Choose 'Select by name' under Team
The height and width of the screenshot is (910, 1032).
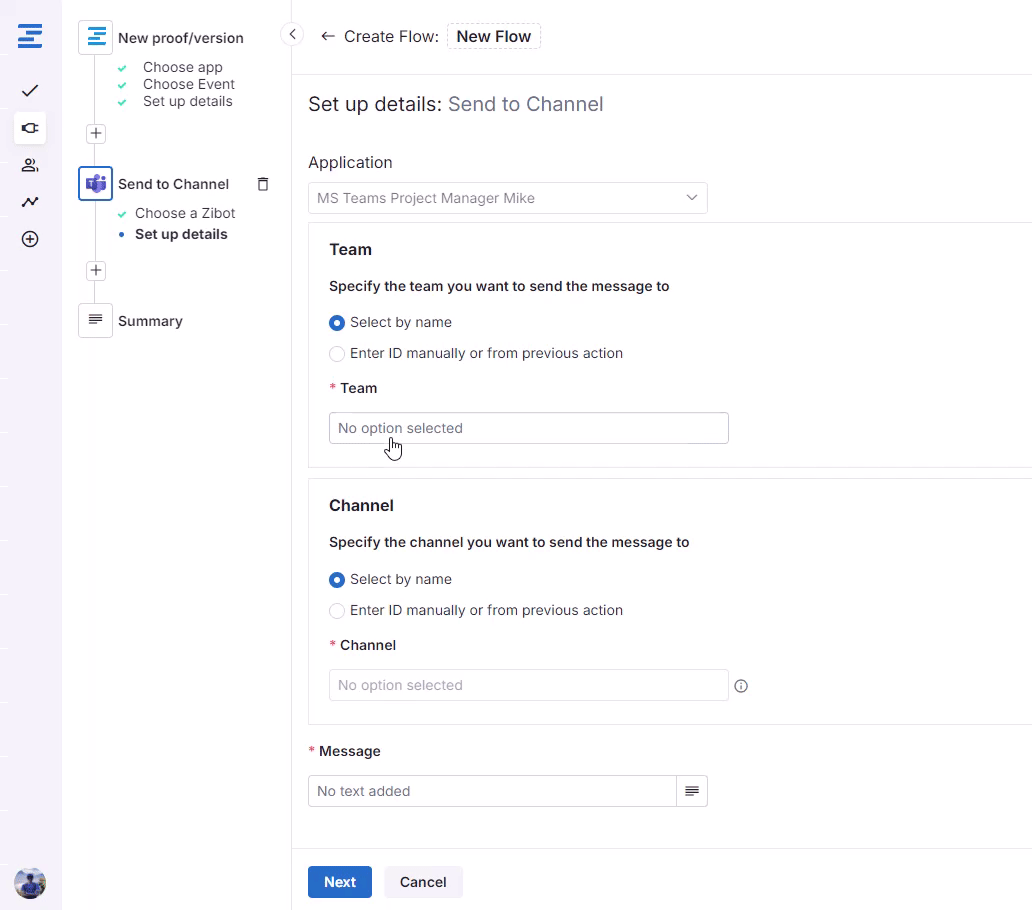(338, 323)
